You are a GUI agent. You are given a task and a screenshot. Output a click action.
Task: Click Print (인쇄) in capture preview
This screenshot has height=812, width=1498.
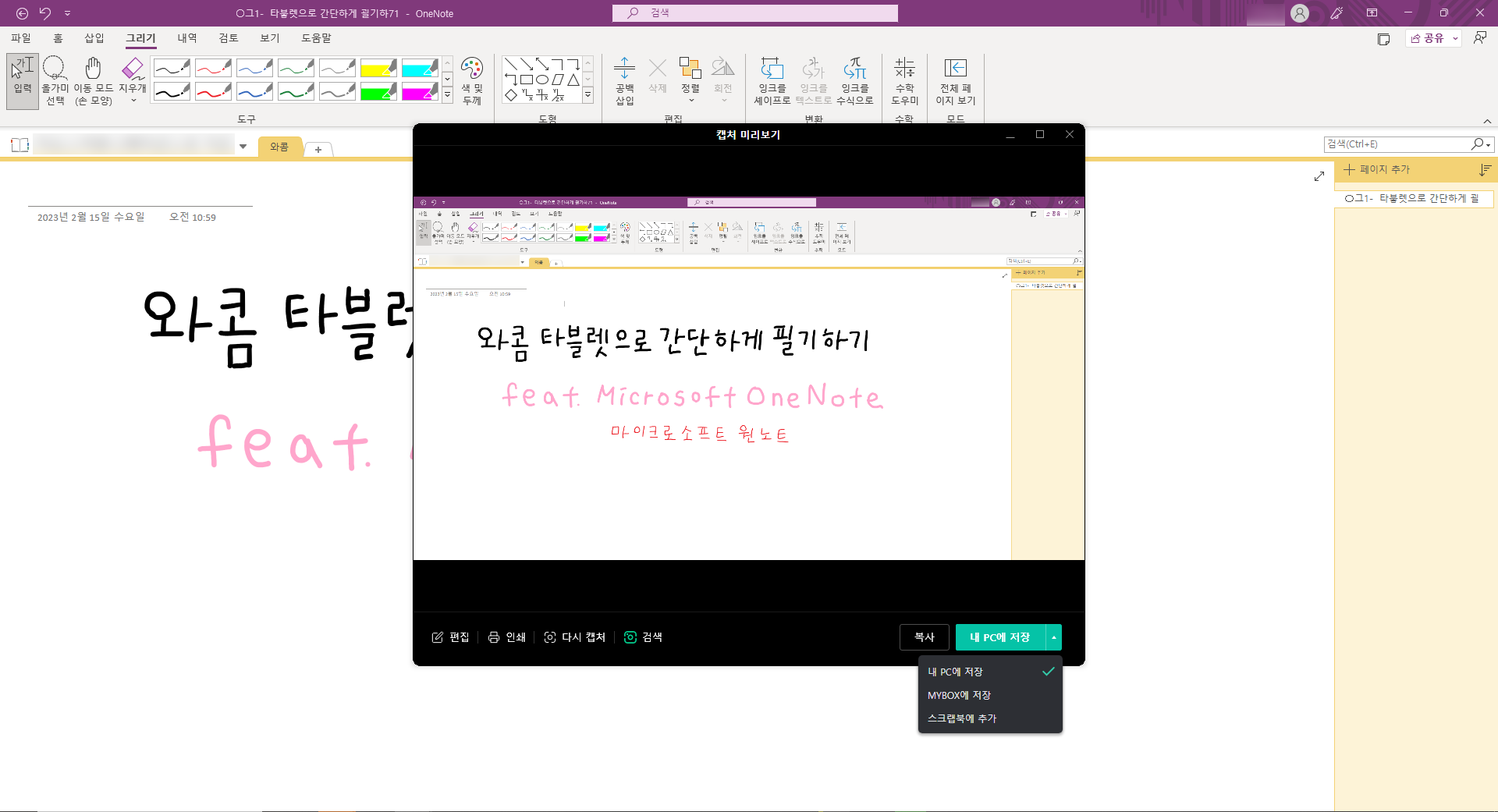[x=507, y=637]
